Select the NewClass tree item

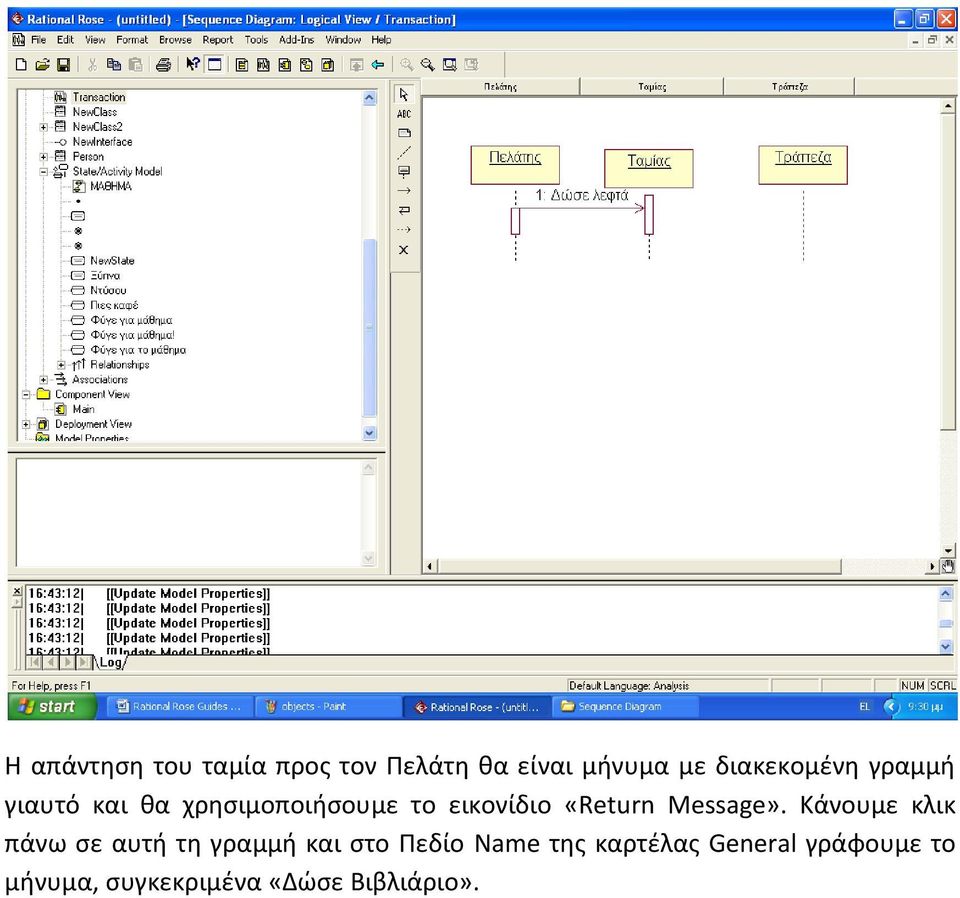94,112
